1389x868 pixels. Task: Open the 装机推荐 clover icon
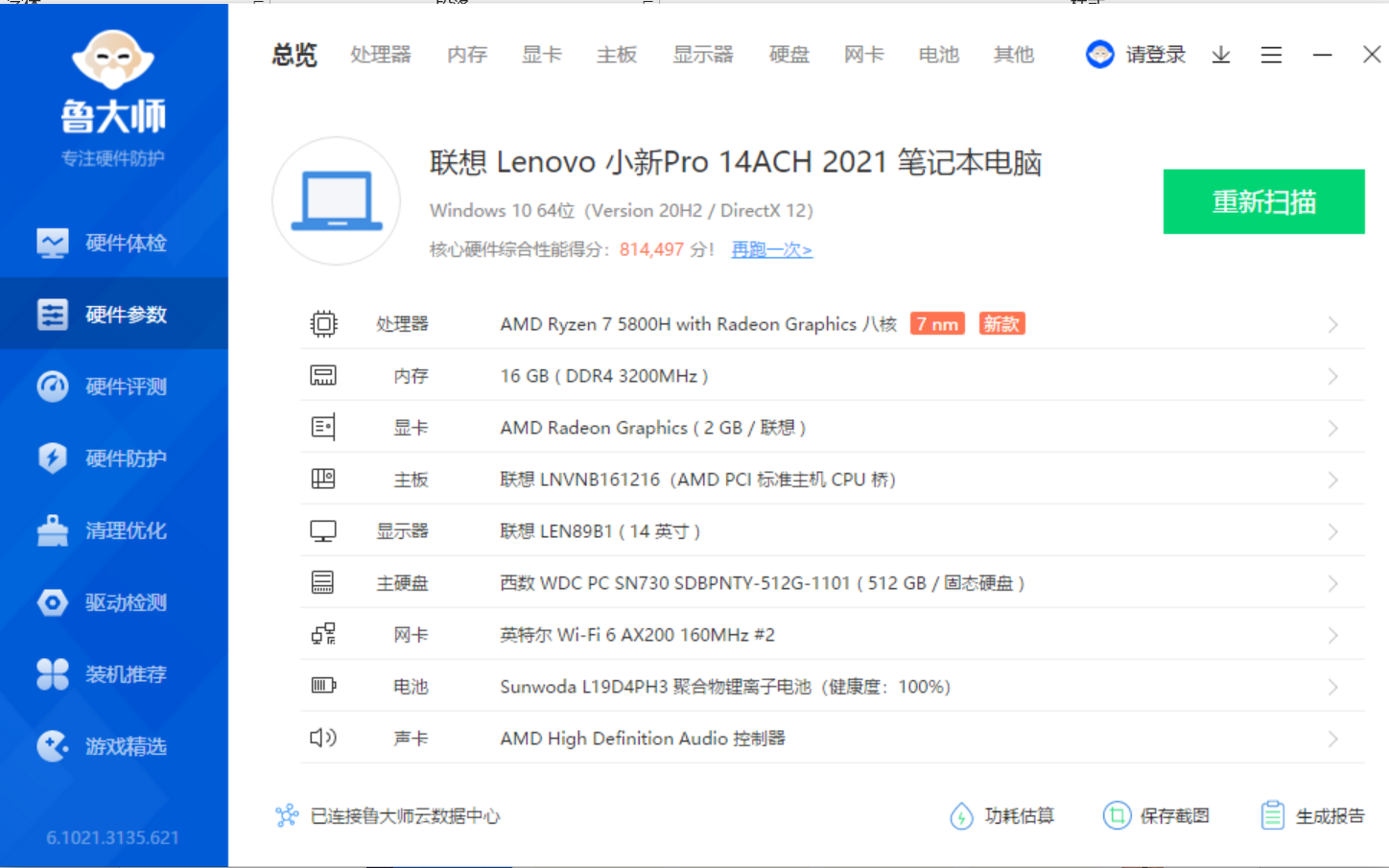coord(53,674)
